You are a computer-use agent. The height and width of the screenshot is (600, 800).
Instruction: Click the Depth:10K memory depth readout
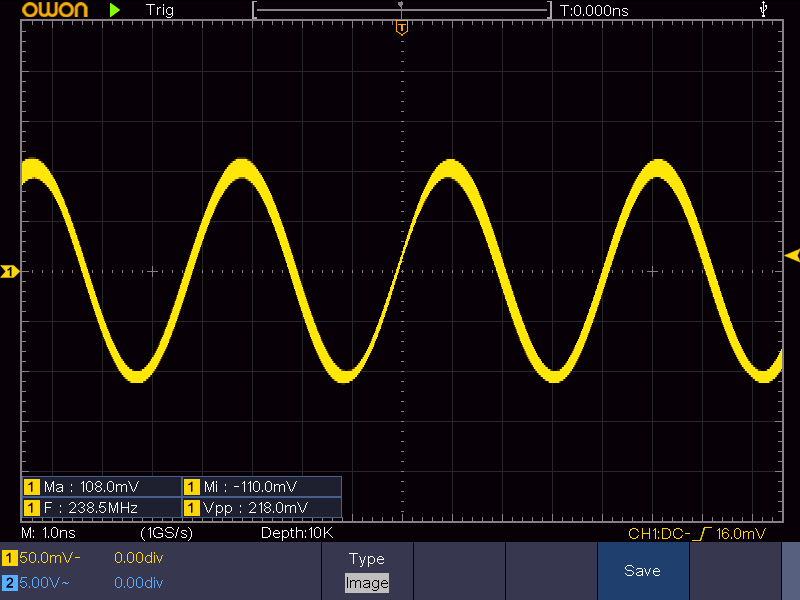(x=297, y=533)
